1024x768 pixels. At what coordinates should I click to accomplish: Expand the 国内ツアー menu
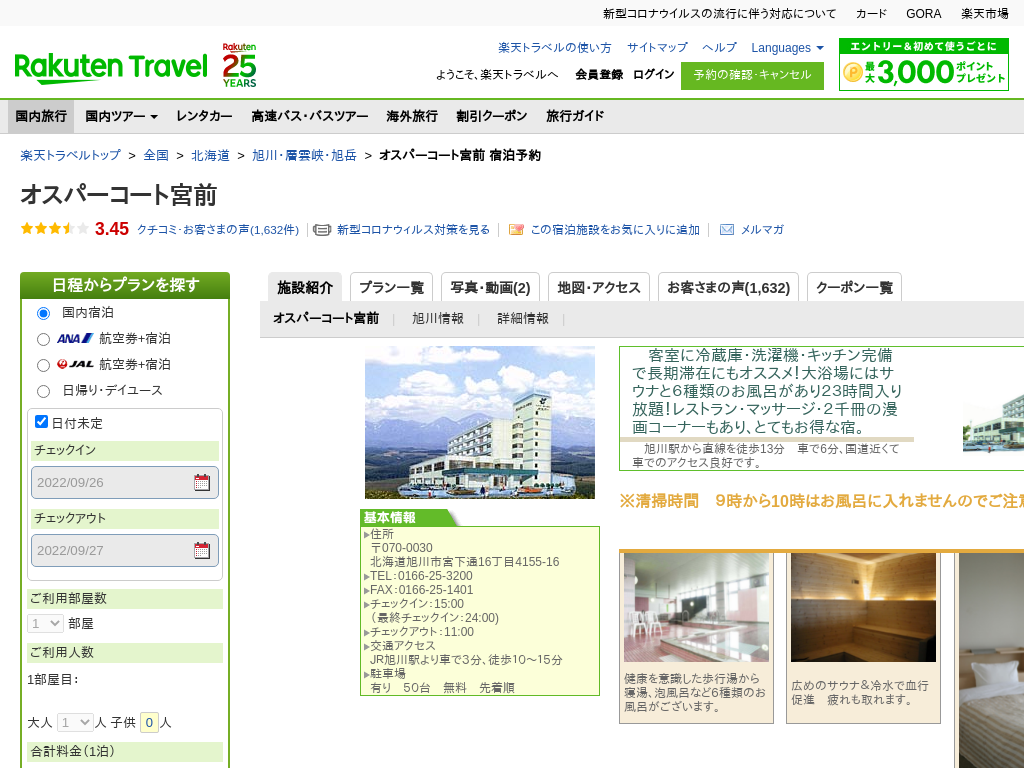(x=121, y=116)
